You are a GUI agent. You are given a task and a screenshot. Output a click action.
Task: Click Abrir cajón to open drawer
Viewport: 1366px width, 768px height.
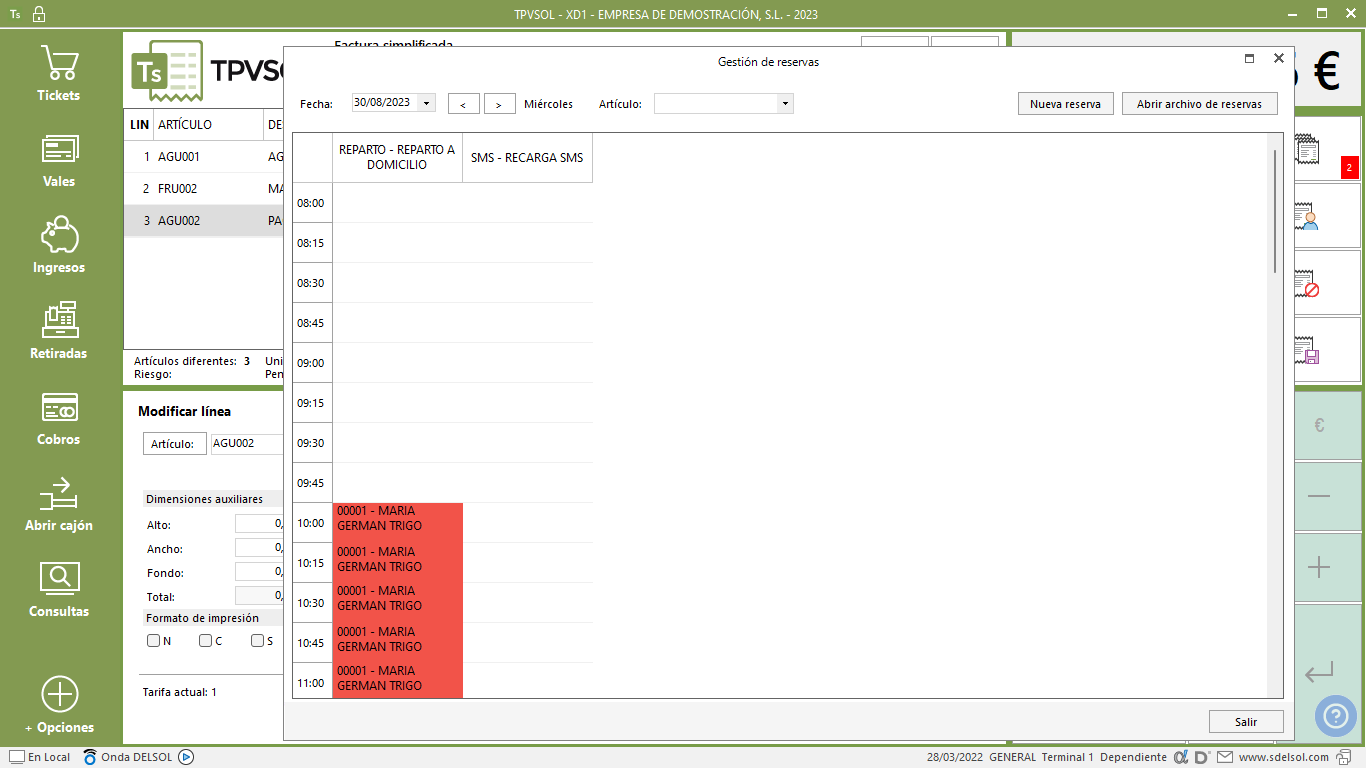point(59,503)
